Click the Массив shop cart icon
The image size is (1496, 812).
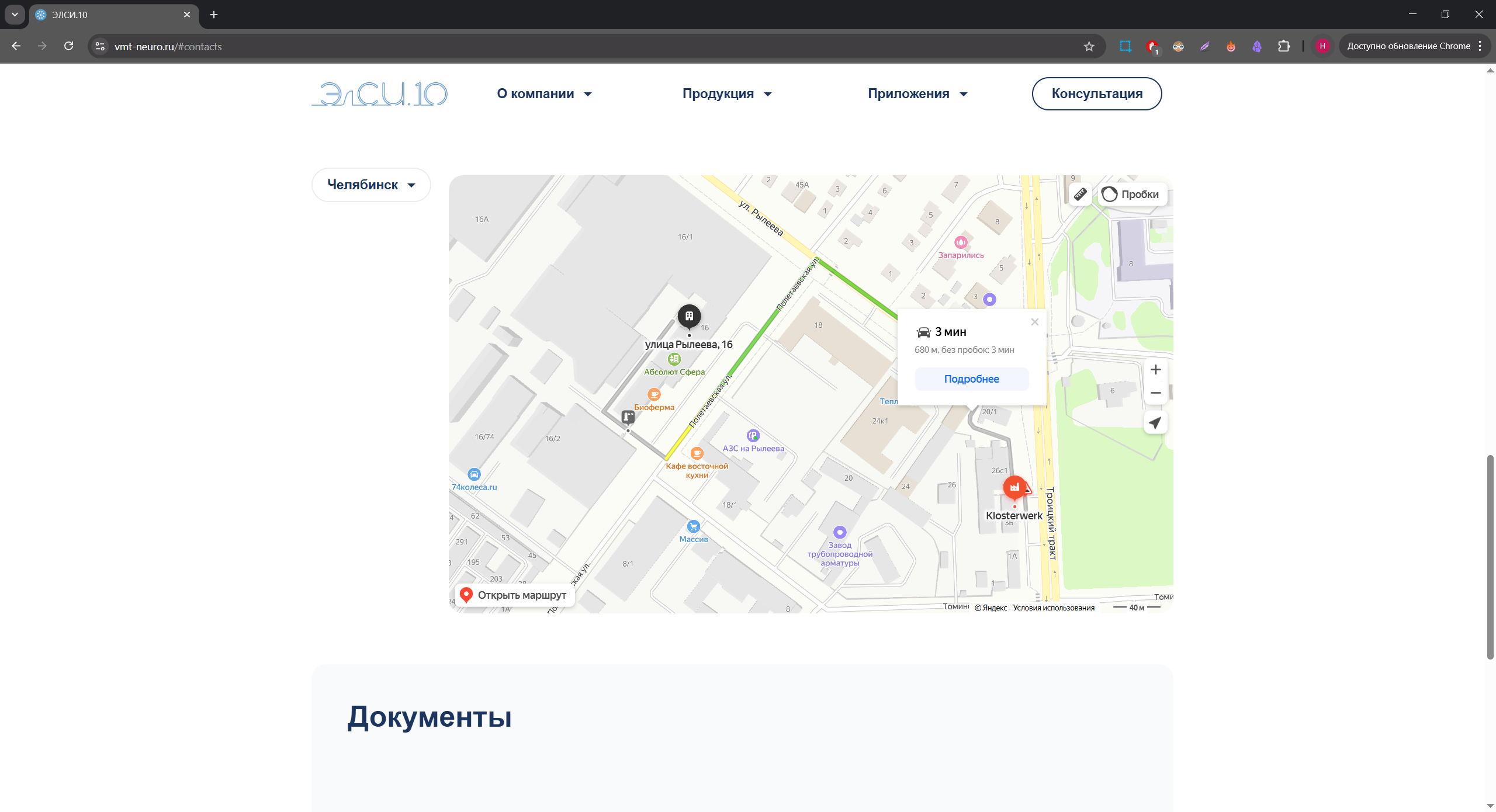[x=693, y=527]
